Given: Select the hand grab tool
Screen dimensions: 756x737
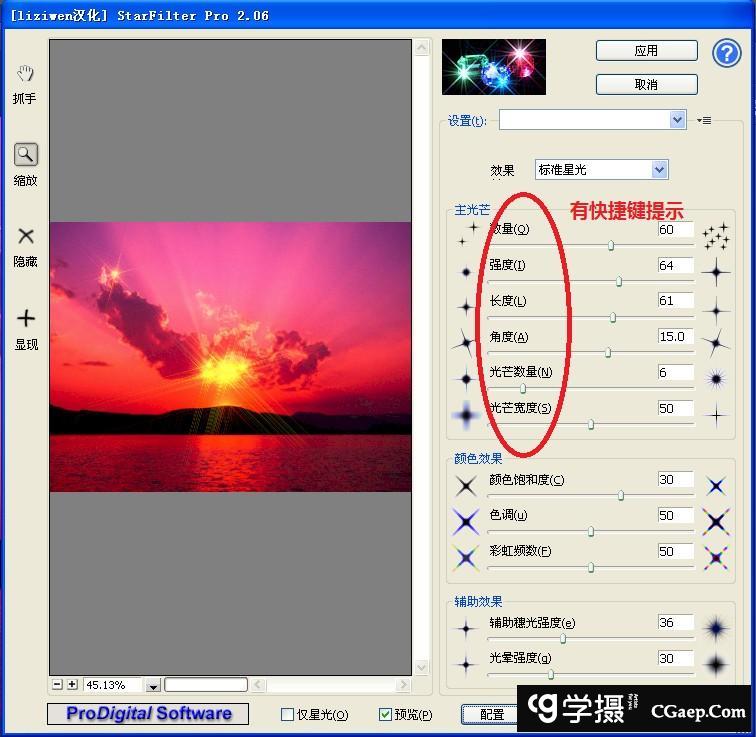Looking at the screenshot, I should (25, 74).
